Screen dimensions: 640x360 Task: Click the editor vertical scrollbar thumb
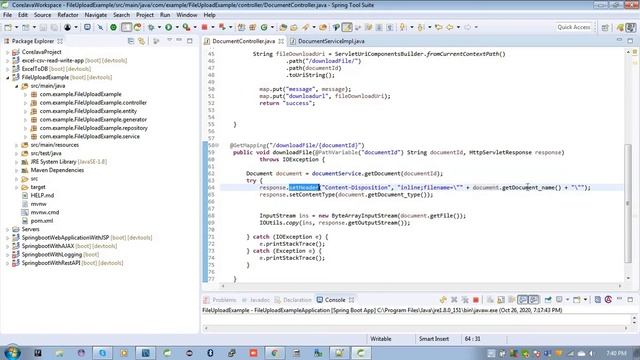628,203
